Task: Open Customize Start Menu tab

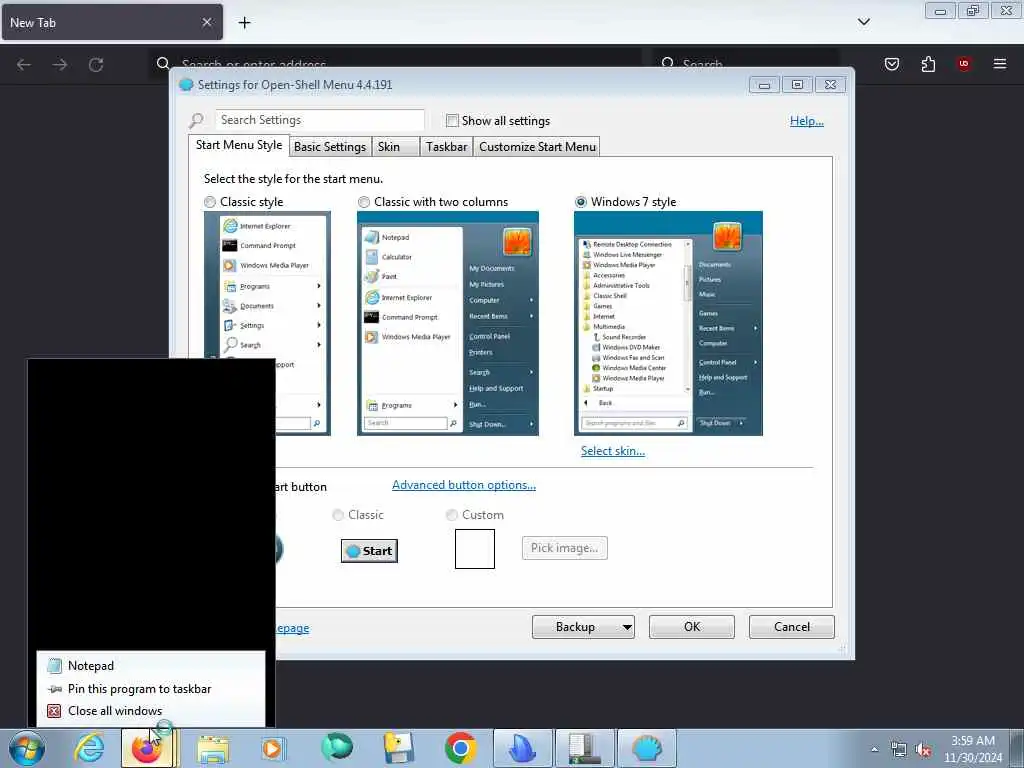Action: click(x=537, y=147)
